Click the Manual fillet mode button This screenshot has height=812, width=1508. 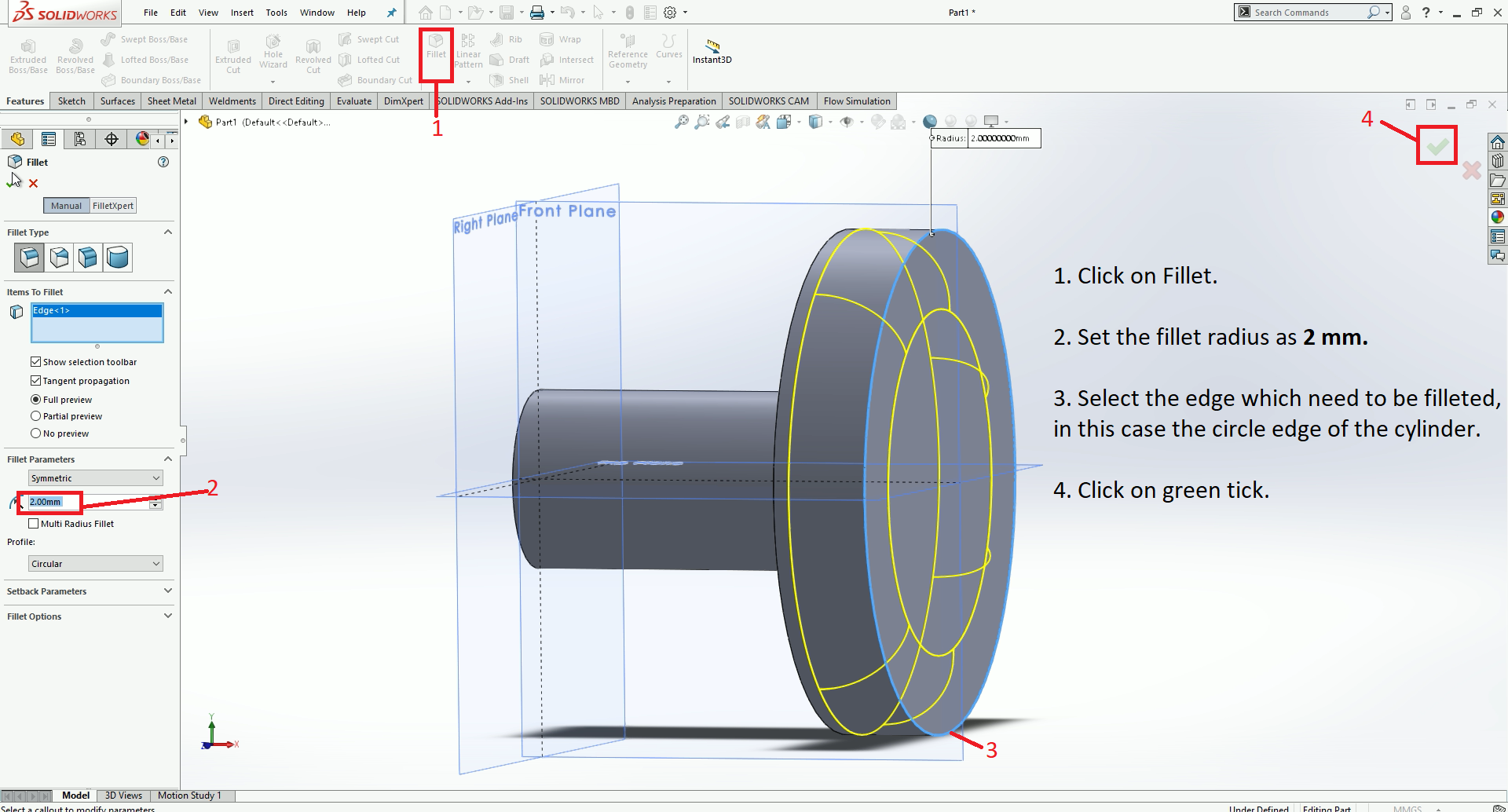(66, 206)
